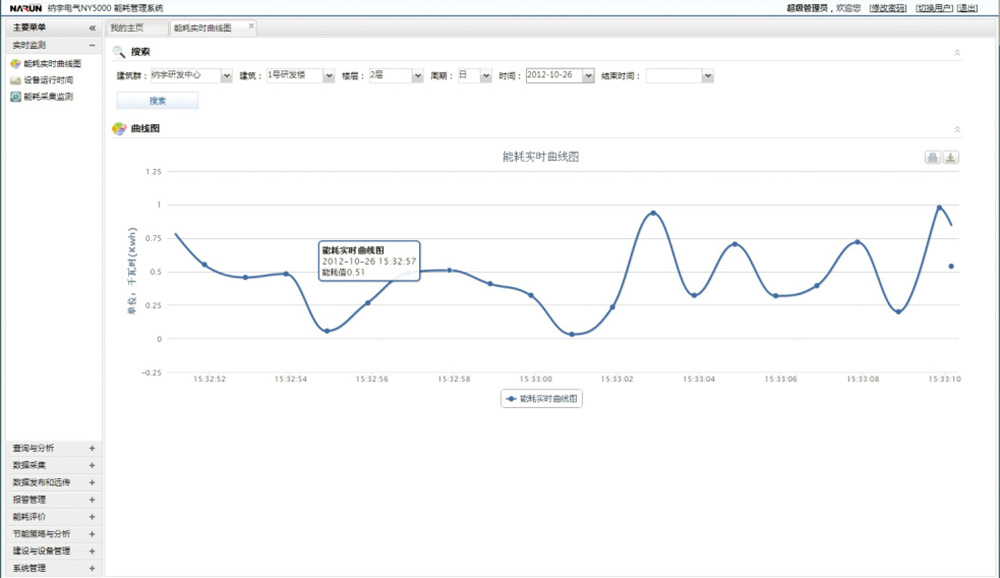The image size is (1000, 578).
Task: Click the magnifier icon beside 搜索 heading
Action: click(x=119, y=52)
